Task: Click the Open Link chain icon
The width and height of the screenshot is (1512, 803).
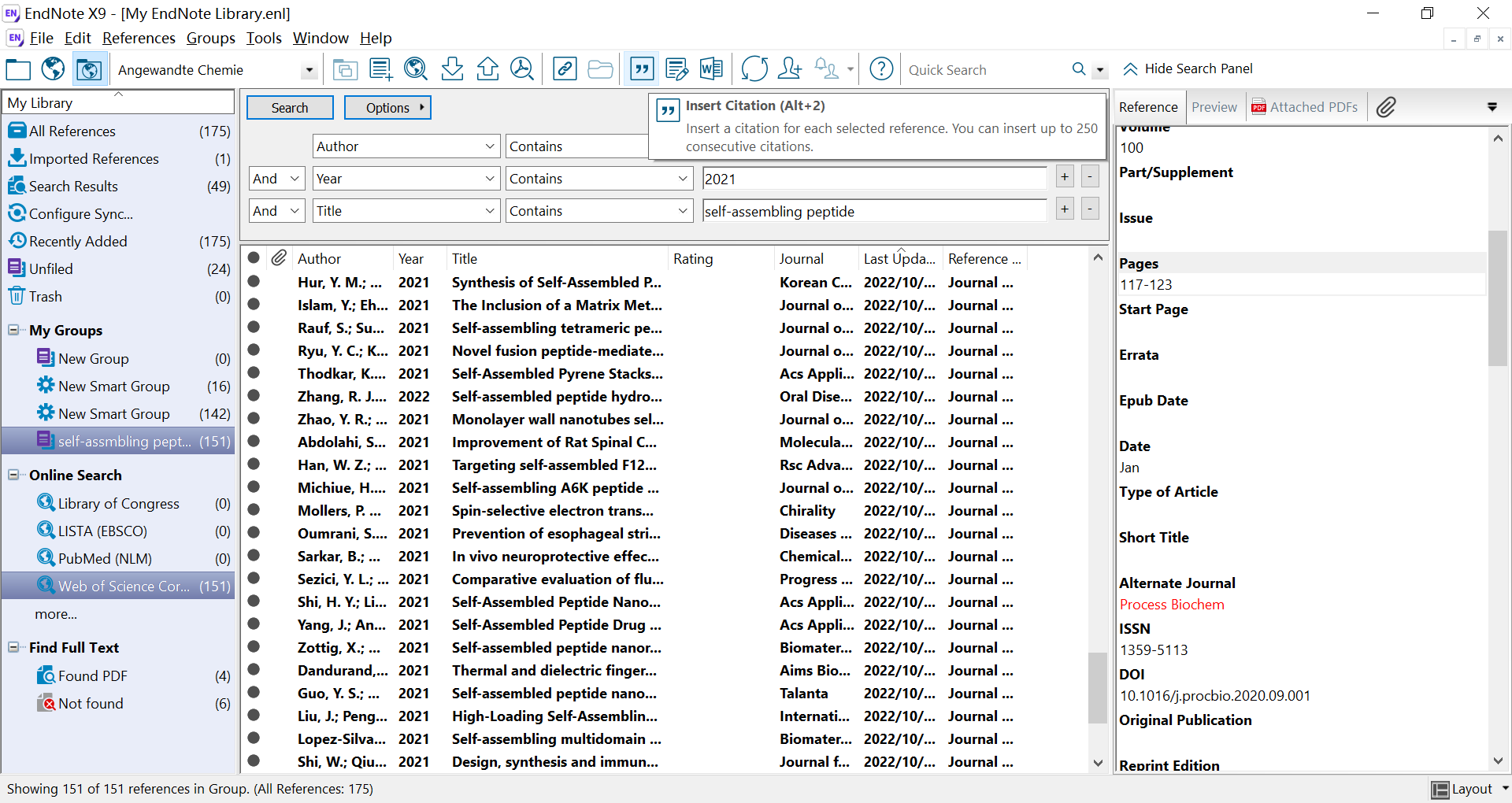Action: click(x=565, y=69)
